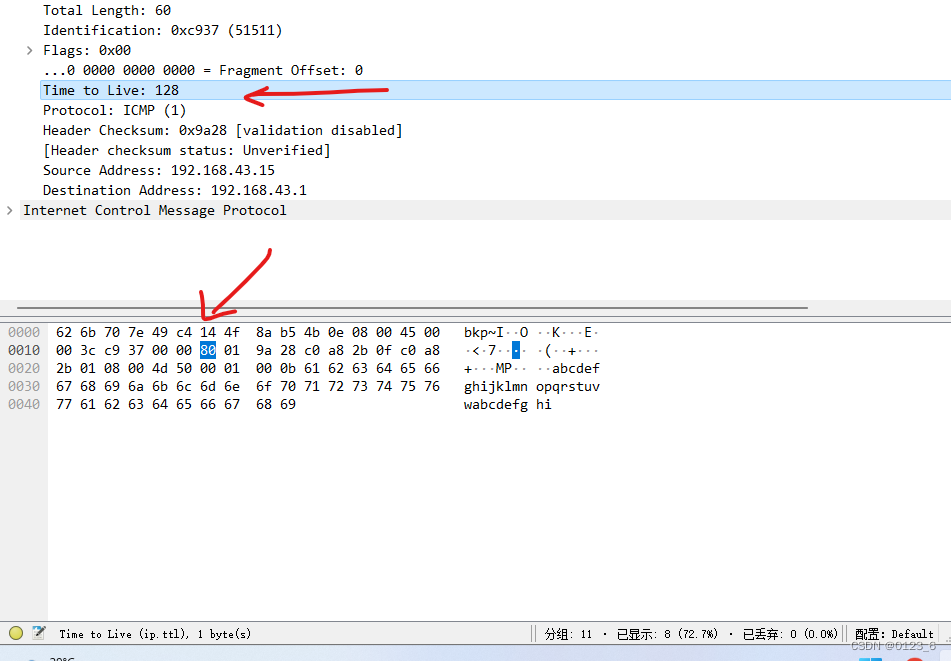Select the Time to Live: 128 row
The width and height of the screenshot is (951, 661).
pos(496,90)
